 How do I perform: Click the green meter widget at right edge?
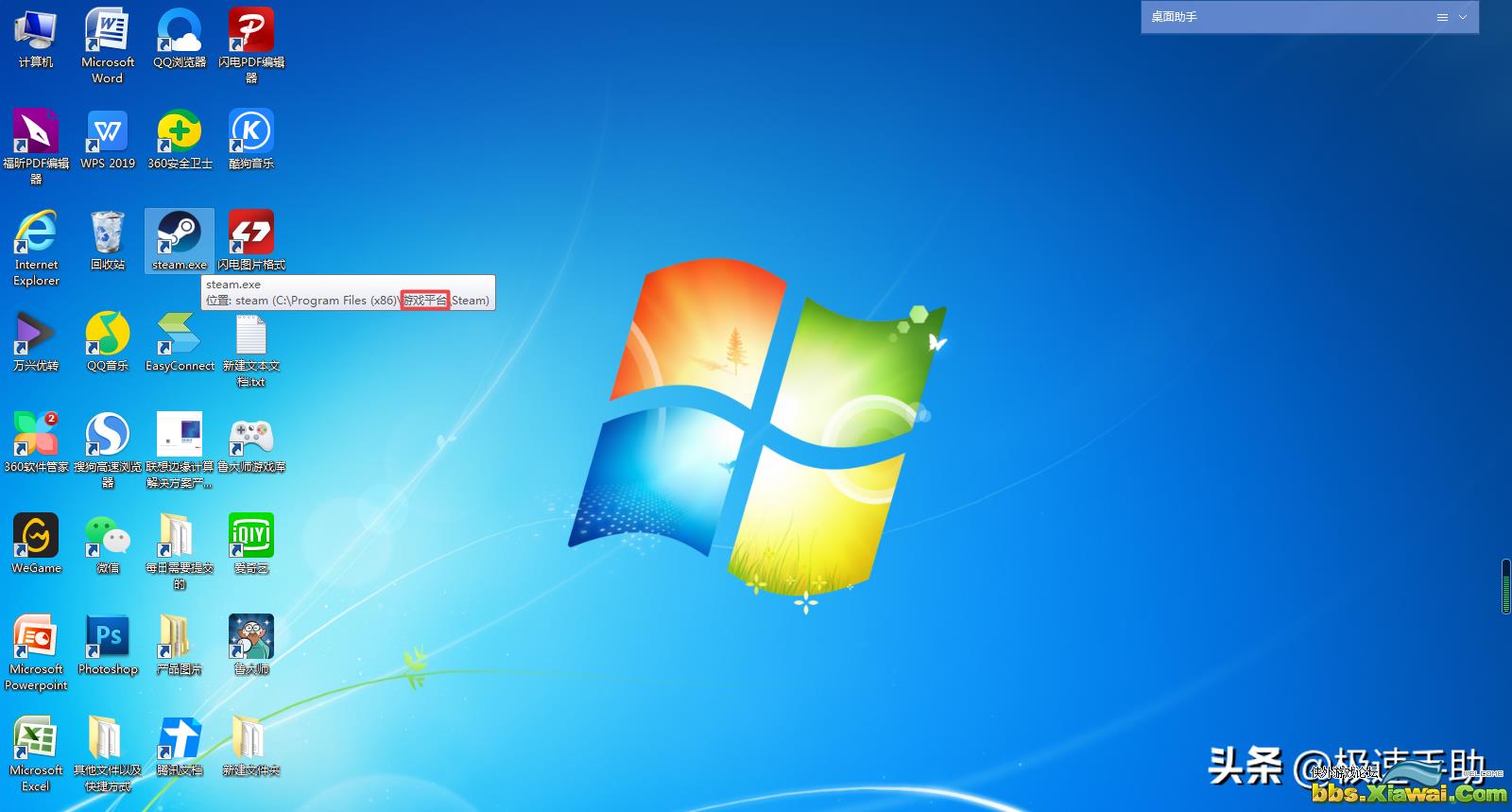[1505, 587]
